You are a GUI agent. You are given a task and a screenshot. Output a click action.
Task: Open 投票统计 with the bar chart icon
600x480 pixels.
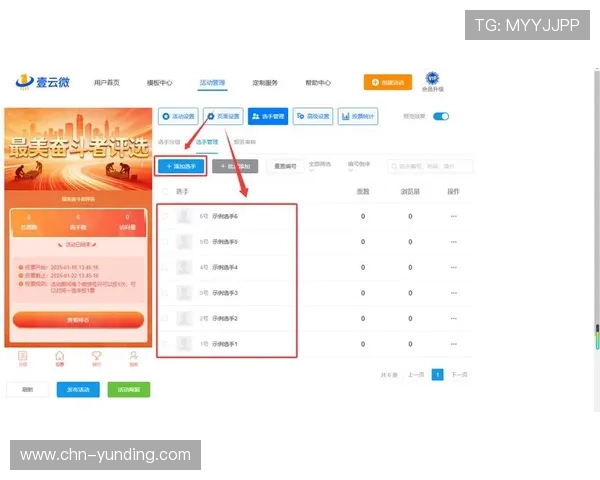[357, 116]
